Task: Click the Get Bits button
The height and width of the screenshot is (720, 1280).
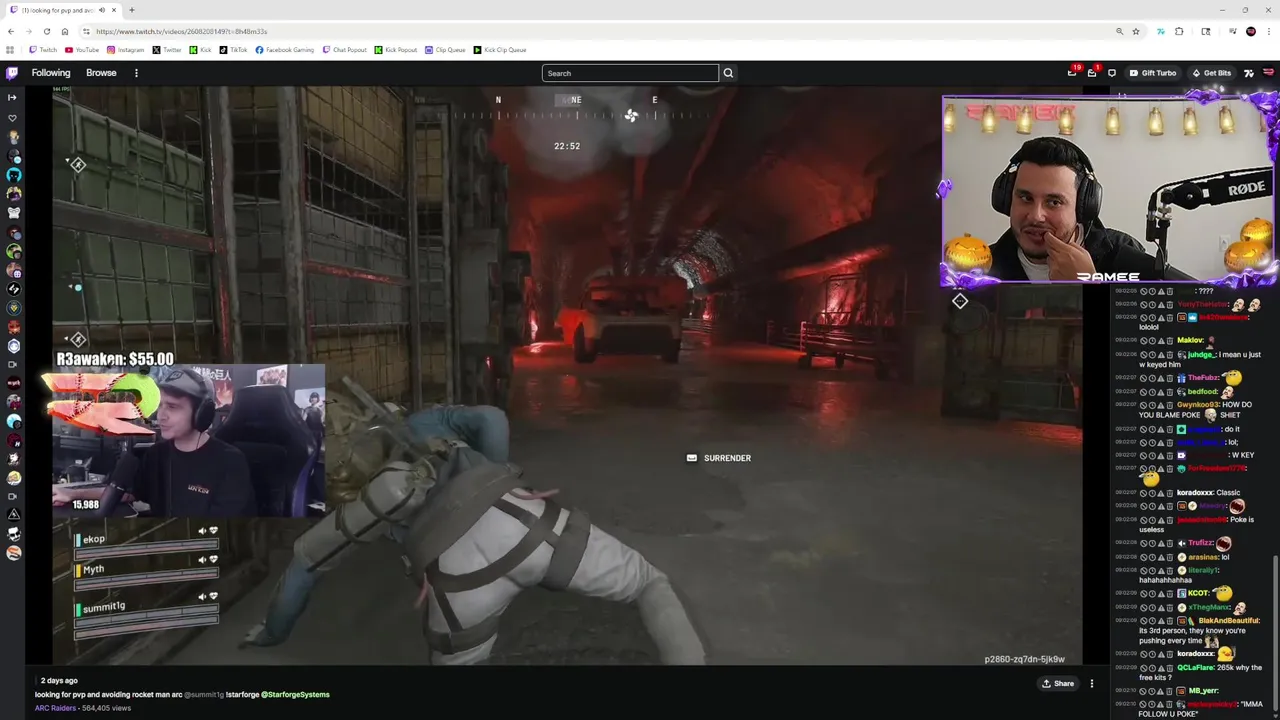Action: (1211, 73)
